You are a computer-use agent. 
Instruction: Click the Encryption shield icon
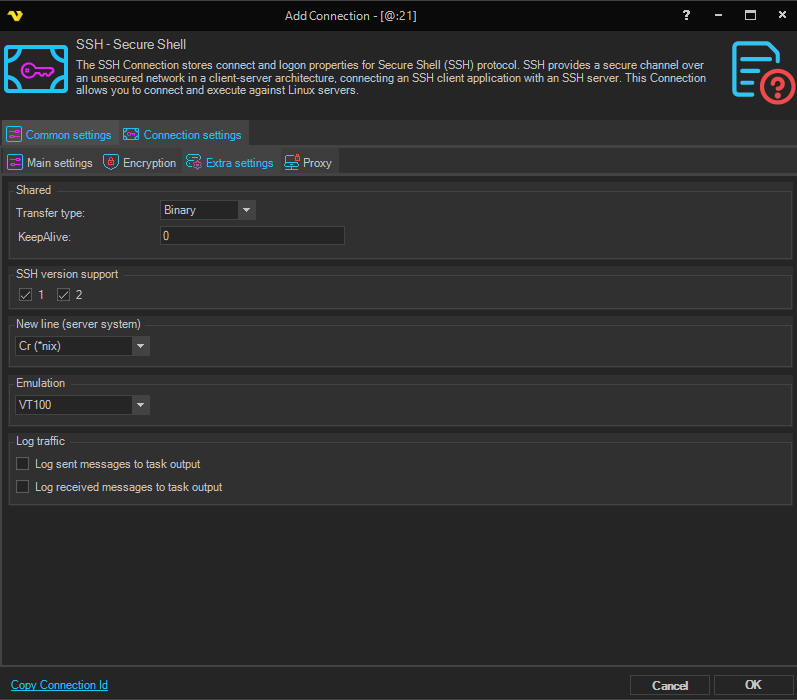pos(111,162)
